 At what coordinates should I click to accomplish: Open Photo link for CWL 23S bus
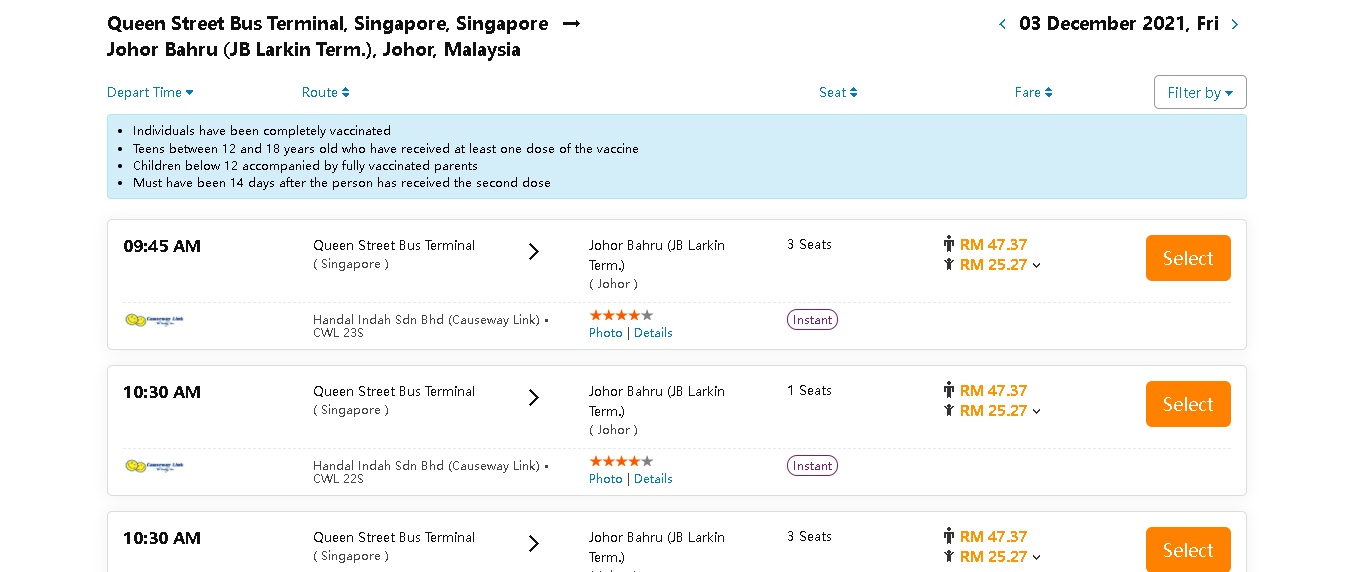pyautogui.click(x=605, y=333)
